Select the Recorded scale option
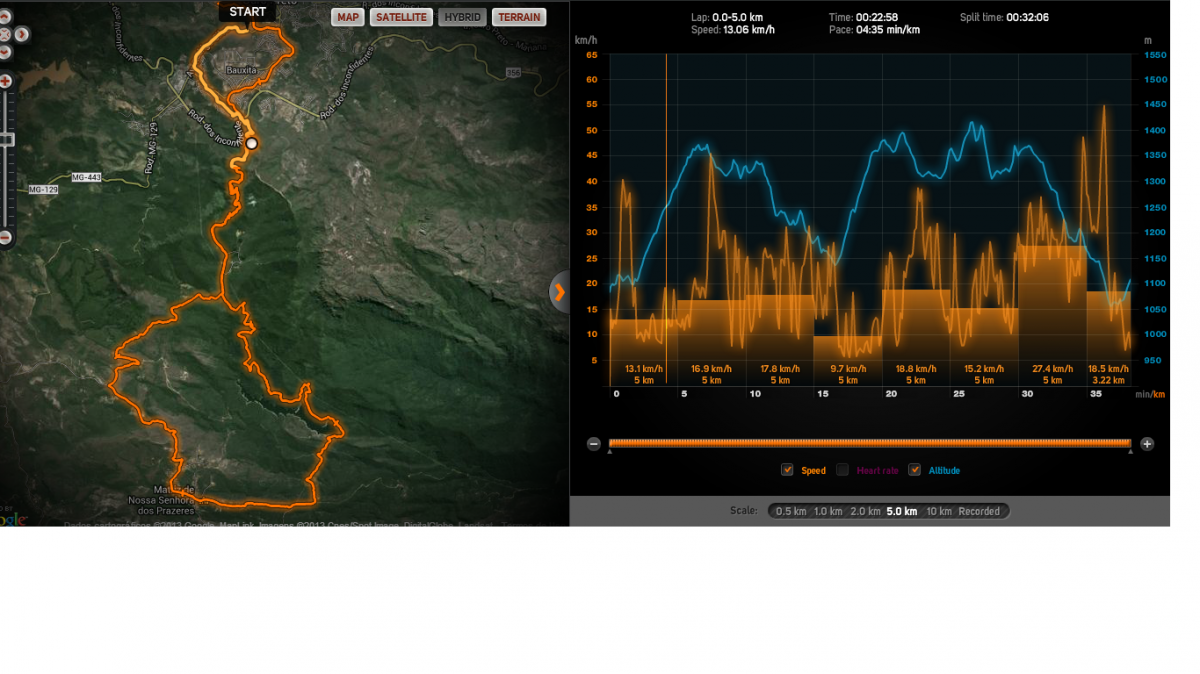 tap(979, 511)
